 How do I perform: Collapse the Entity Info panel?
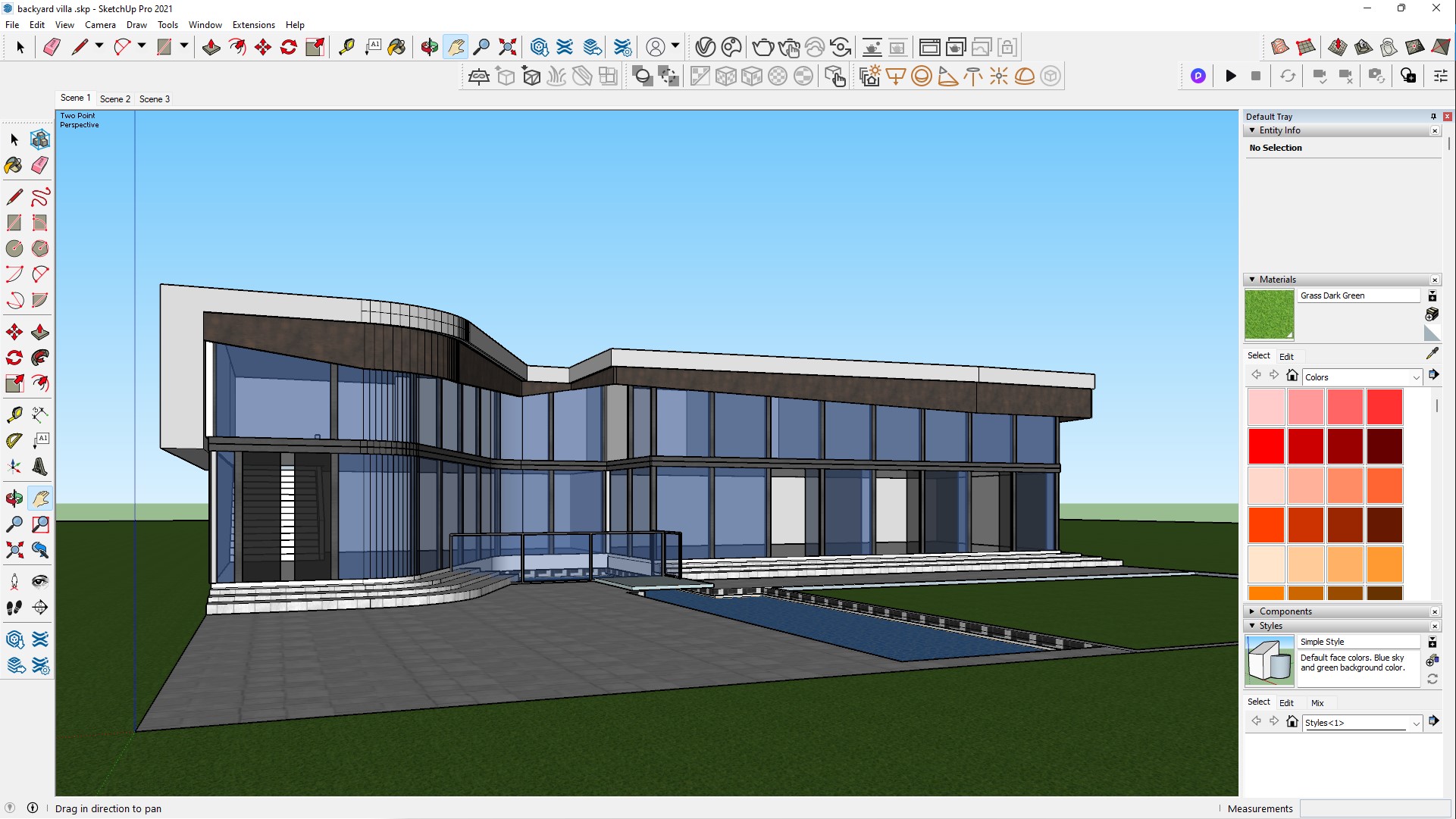[x=1252, y=130]
